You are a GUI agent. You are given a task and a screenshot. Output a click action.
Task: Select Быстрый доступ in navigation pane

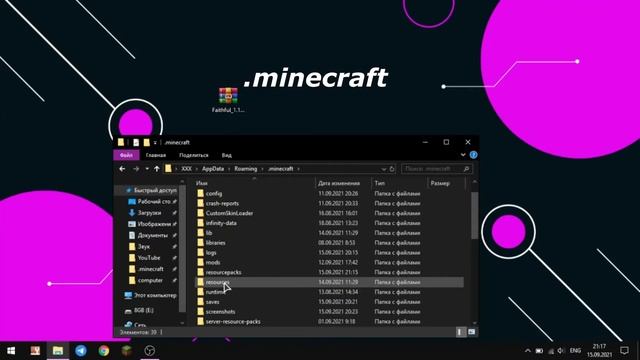point(155,190)
